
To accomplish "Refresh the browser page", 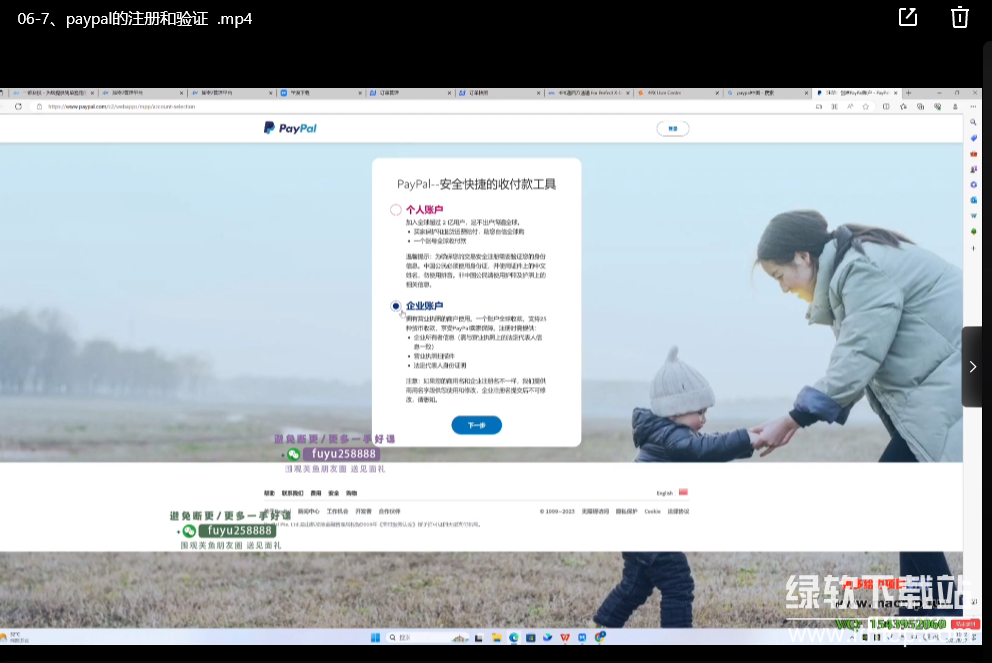I will pos(18,106).
